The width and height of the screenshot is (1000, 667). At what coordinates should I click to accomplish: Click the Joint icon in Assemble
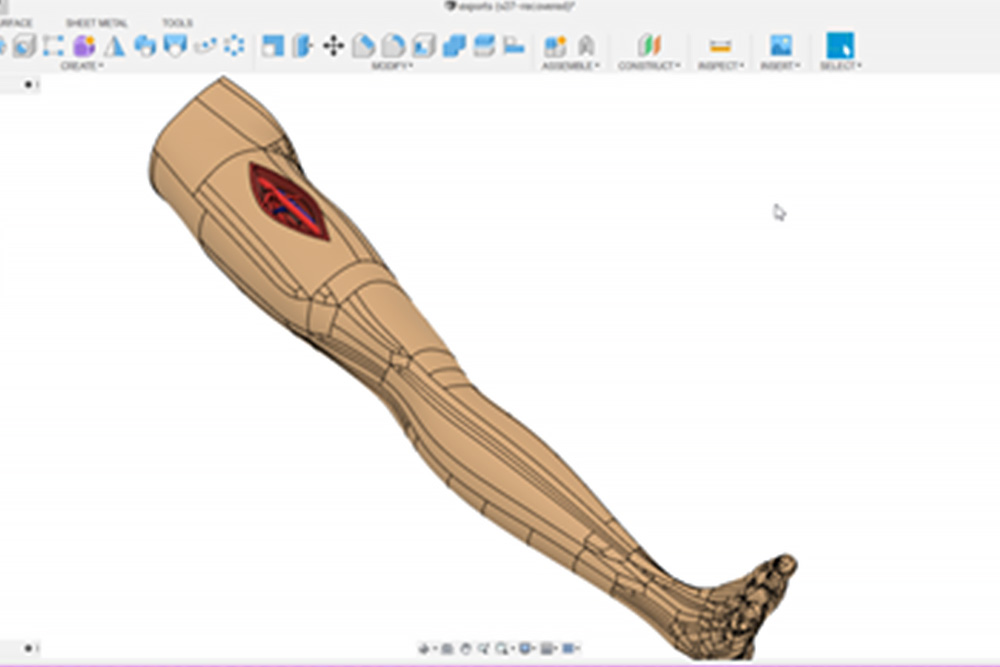(586, 46)
